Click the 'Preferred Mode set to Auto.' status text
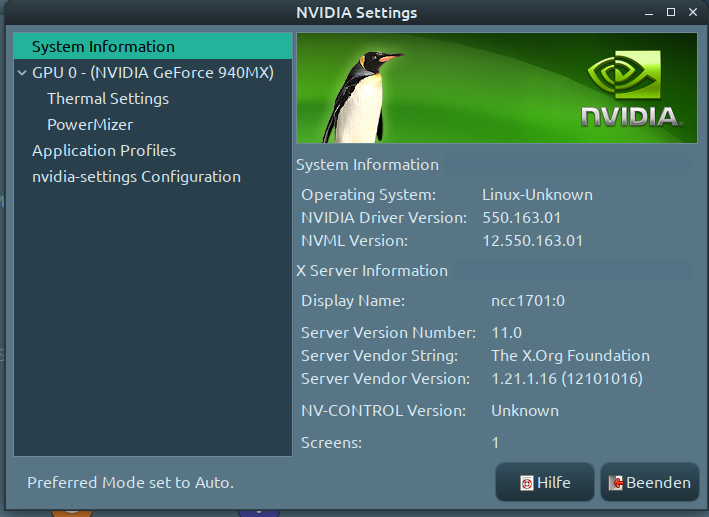The height and width of the screenshot is (517, 709). click(130, 483)
